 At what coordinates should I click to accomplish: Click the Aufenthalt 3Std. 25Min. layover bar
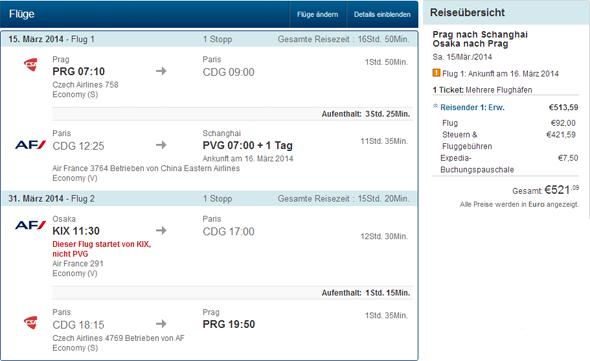[x=232, y=114]
